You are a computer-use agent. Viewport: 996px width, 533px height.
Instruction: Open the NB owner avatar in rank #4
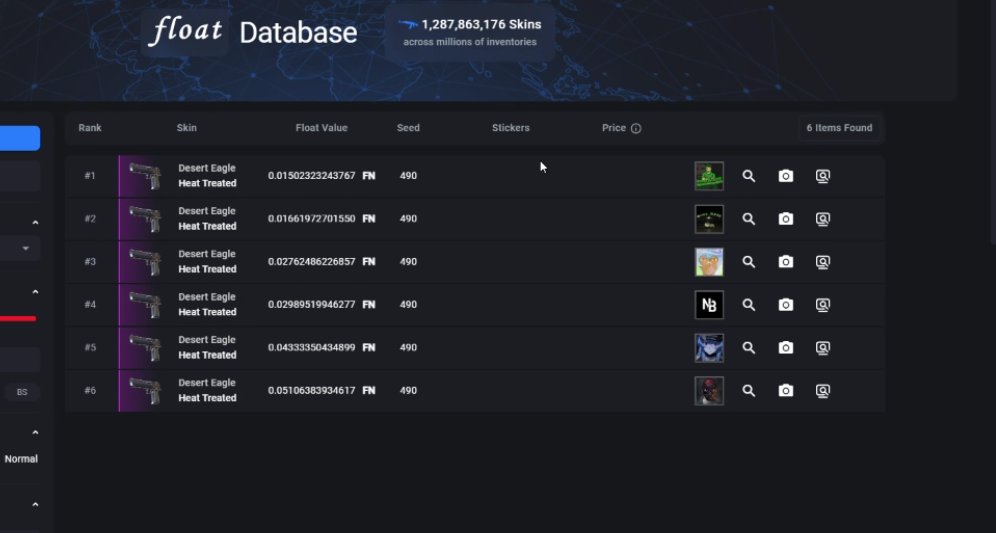click(709, 305)
